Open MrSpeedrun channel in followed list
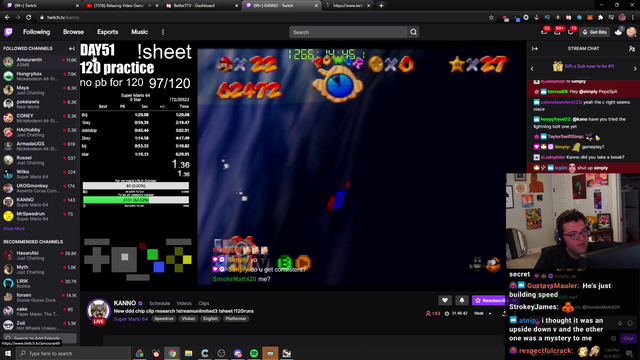This screenshot has height=360, width=640. pyautogui.click(x=40, y=216)
